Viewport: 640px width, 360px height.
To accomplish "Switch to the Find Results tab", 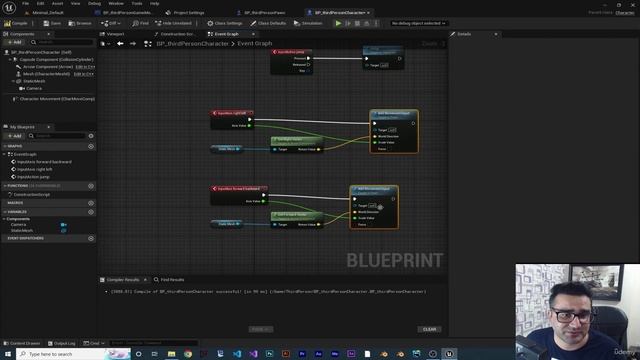I will pos(169,280).
